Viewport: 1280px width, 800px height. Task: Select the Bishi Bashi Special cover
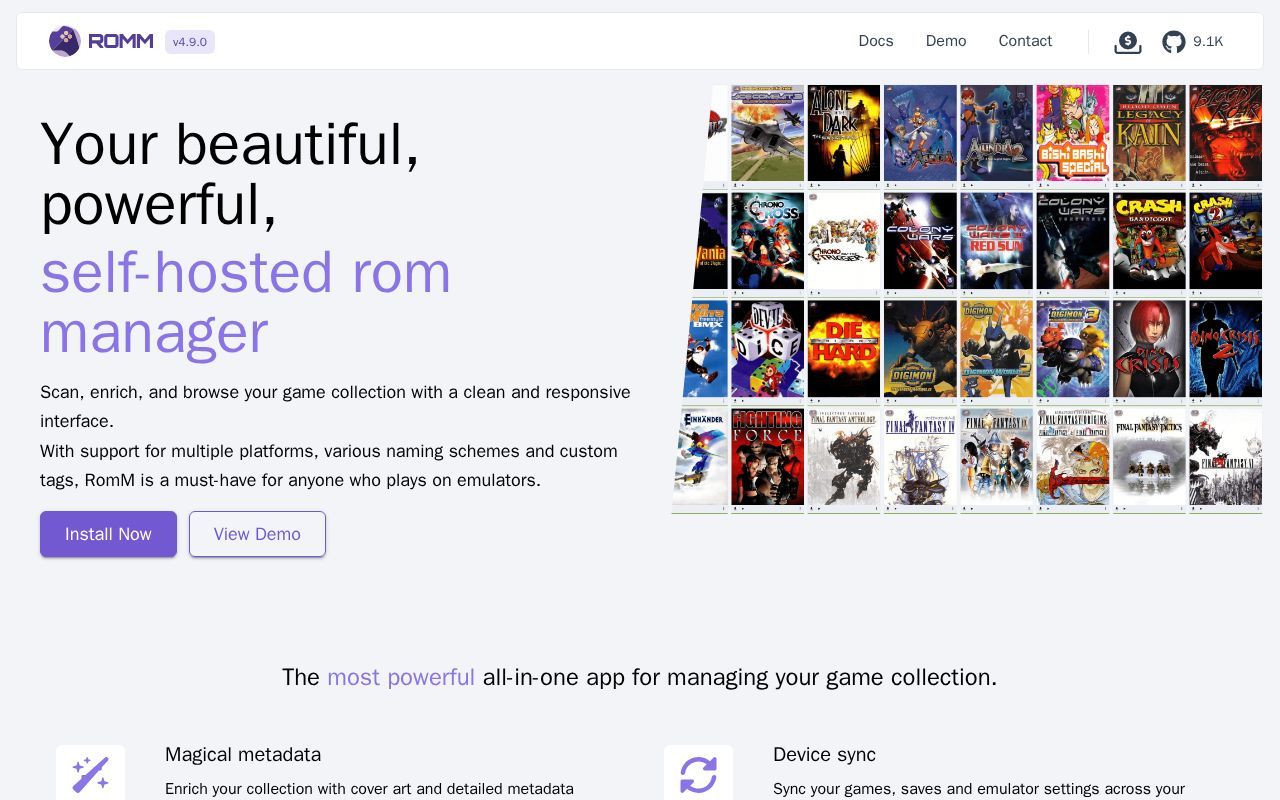pos(1073,133)
